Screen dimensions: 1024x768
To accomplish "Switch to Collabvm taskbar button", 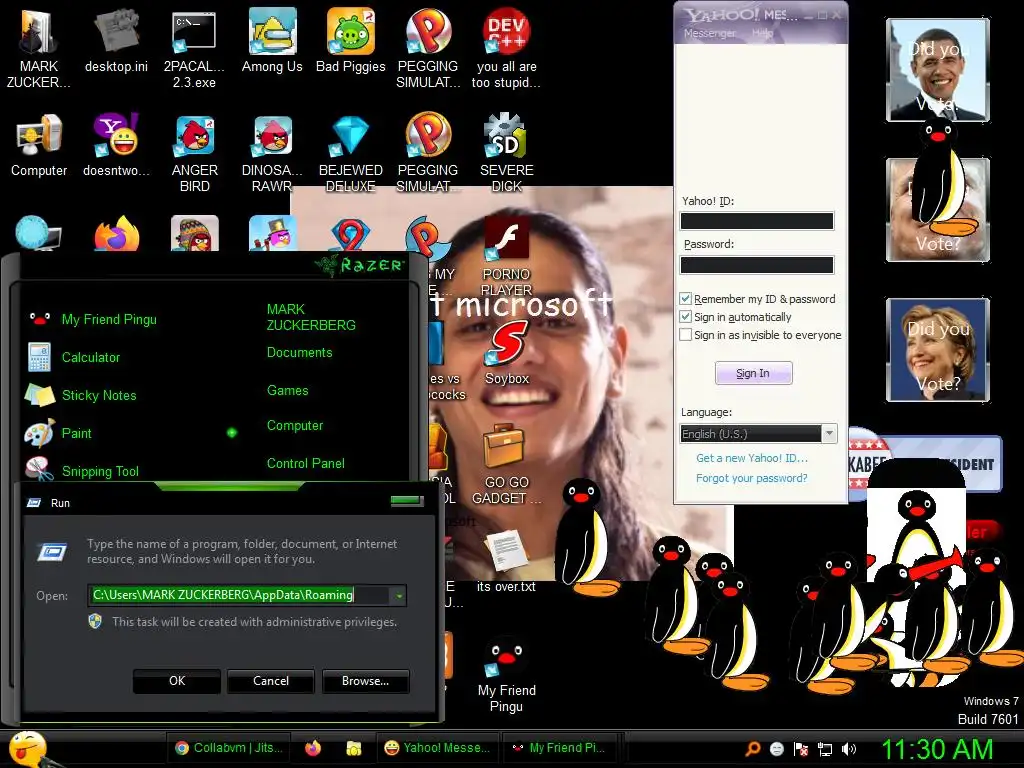I will (x=229, y=748).
